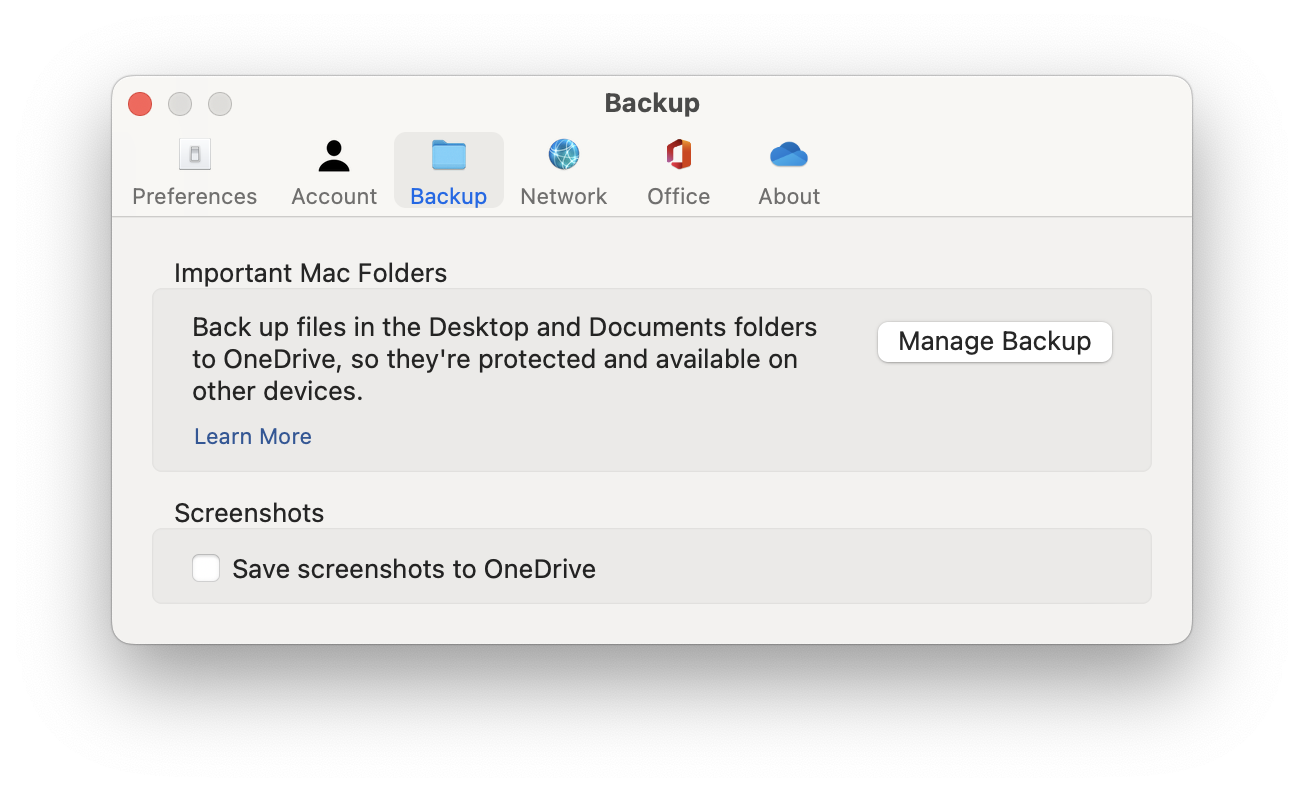The image size is (1304, 792).
Task: Click the Screenshots section heading
Action: point(249,513)
